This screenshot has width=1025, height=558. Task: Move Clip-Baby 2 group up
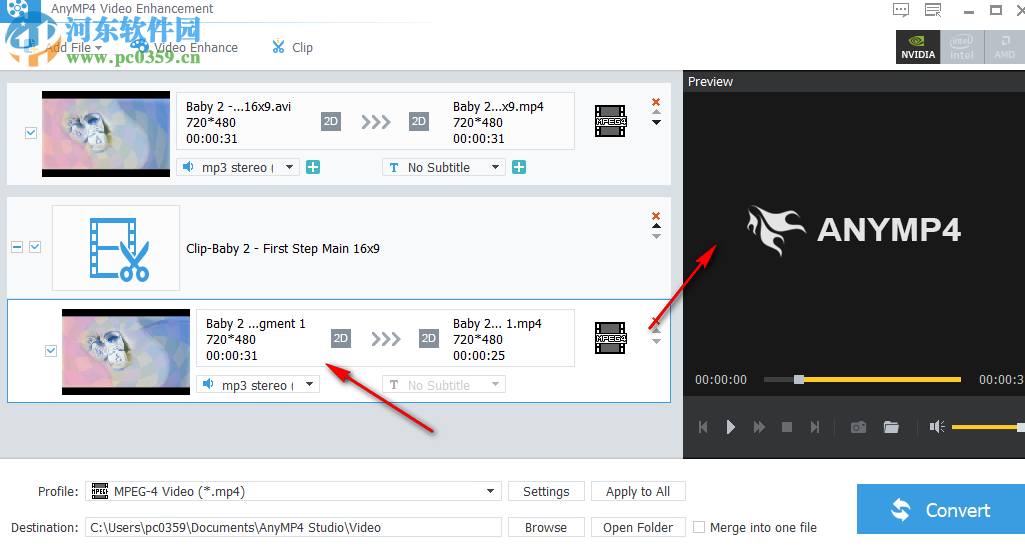click(x=656, y=226)
